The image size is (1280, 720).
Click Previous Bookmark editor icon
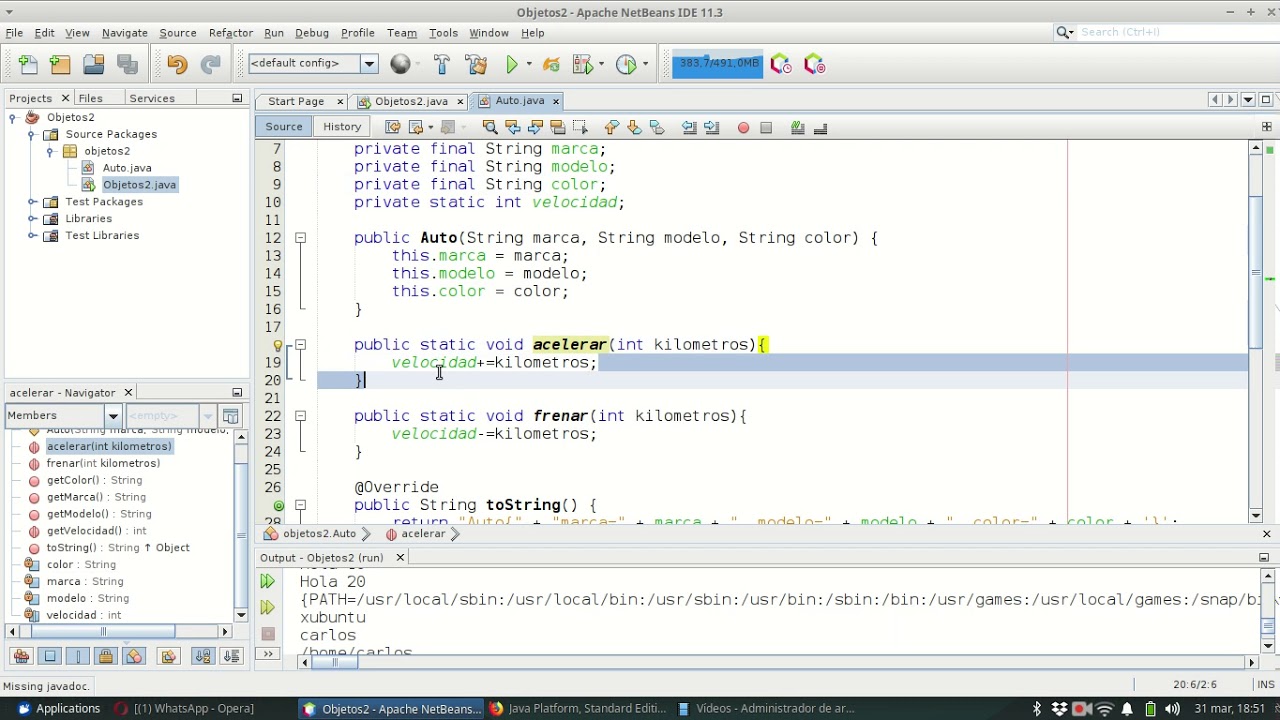tap(611, 127)
